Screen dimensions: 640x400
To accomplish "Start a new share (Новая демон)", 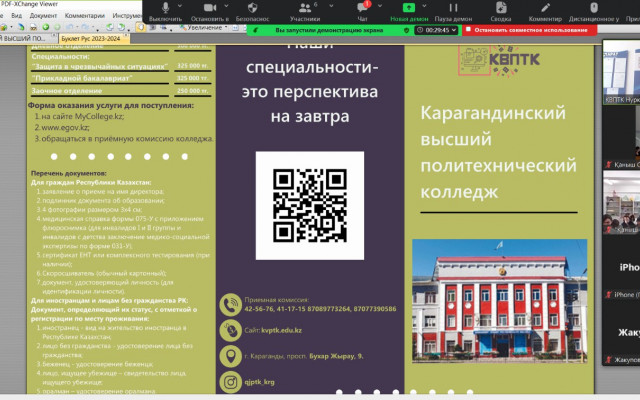I will 411,9.
